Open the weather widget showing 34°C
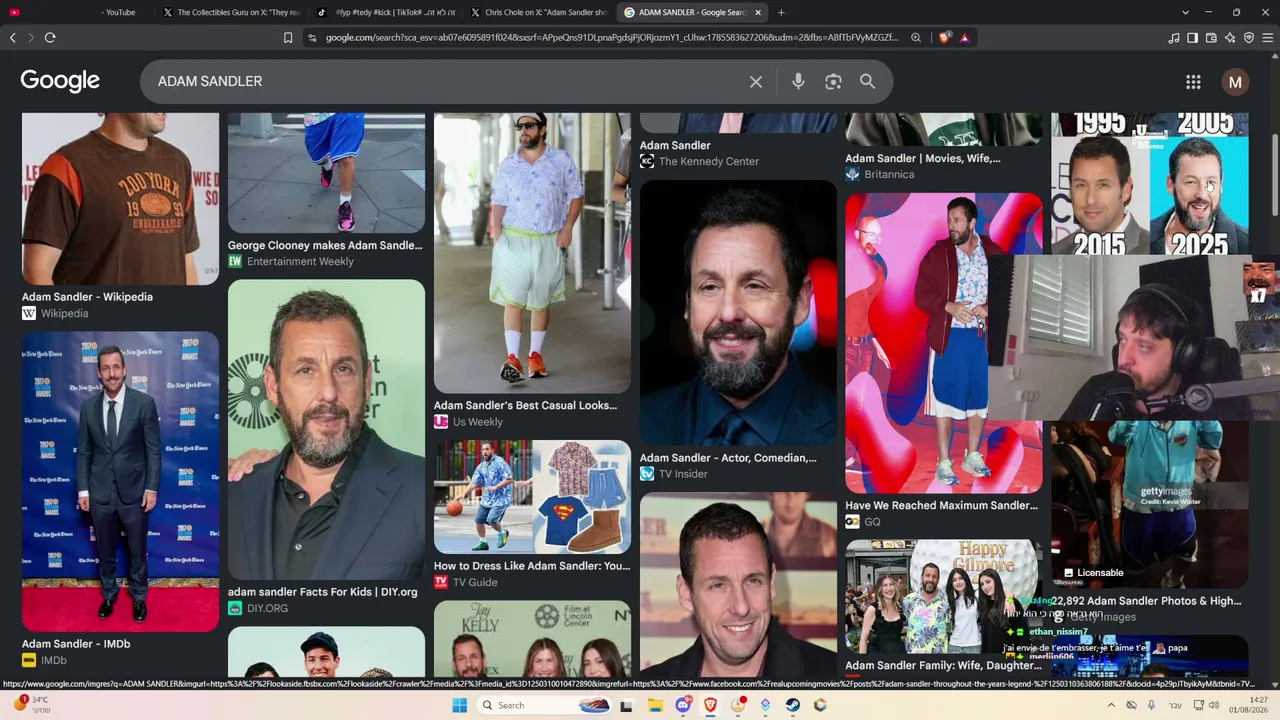The image size is (1280, 720). (30, 704)
